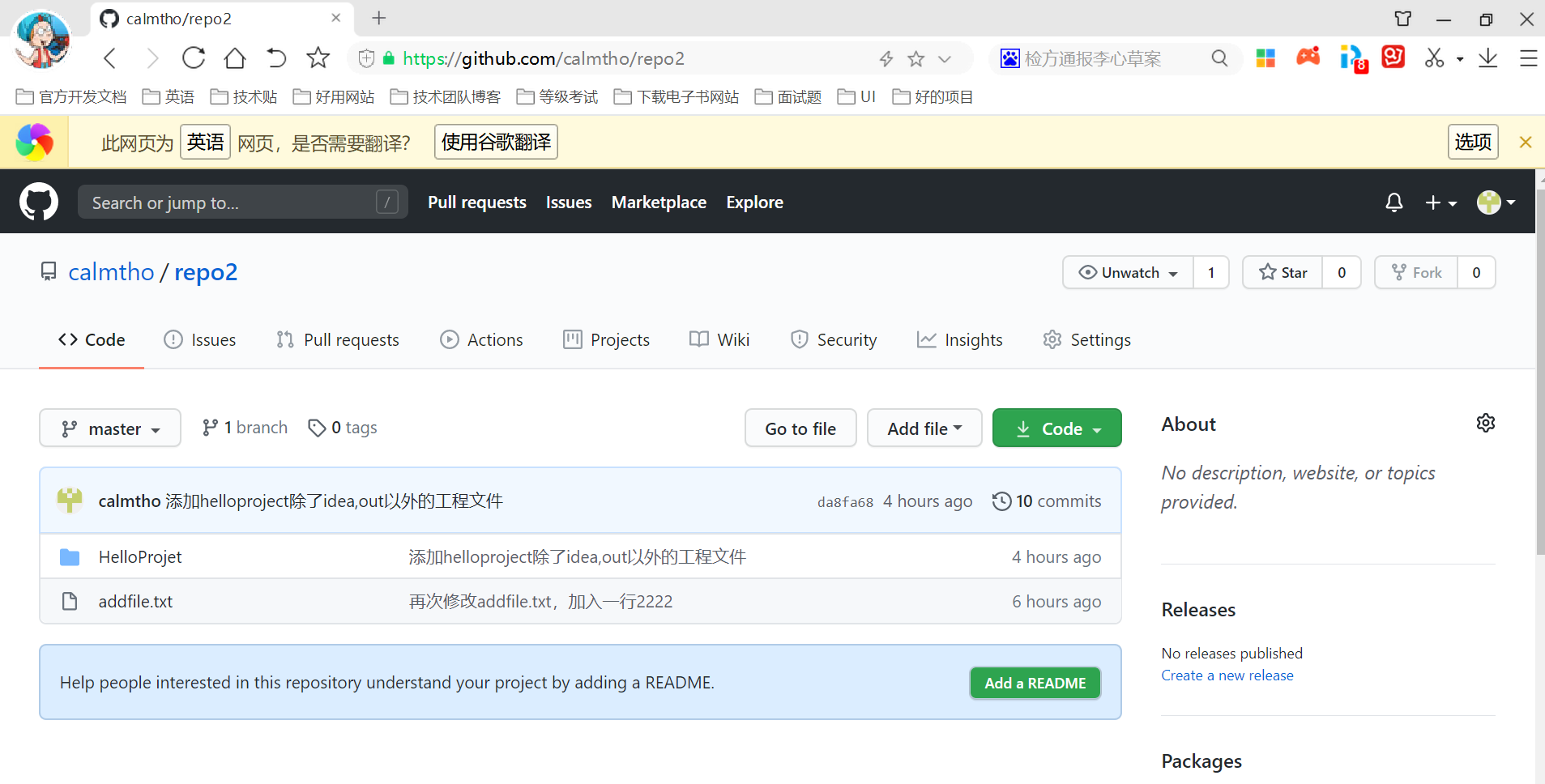Open the notifications bell icon
The image size is (1545, 784).
[x=1393, y=202]
